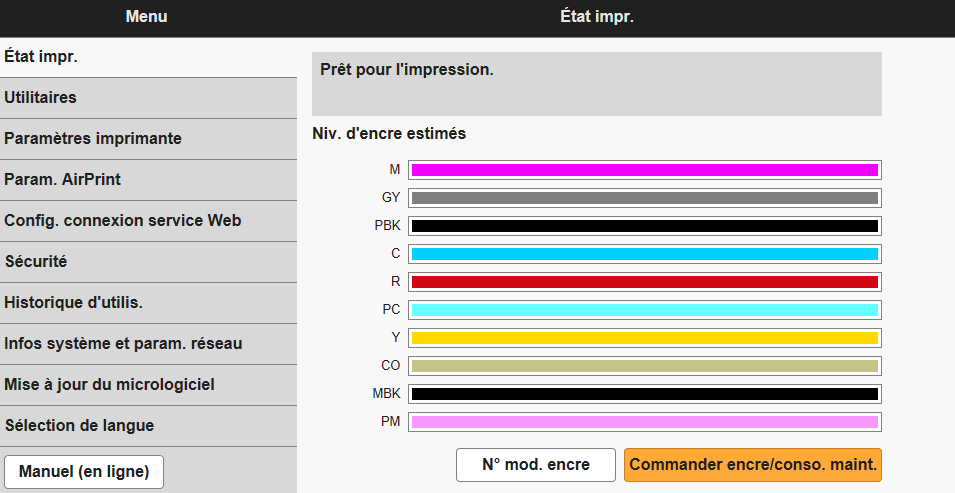Open Infos système et param. réseau
This screenshot has height=493, width=955.
[148, 344]
